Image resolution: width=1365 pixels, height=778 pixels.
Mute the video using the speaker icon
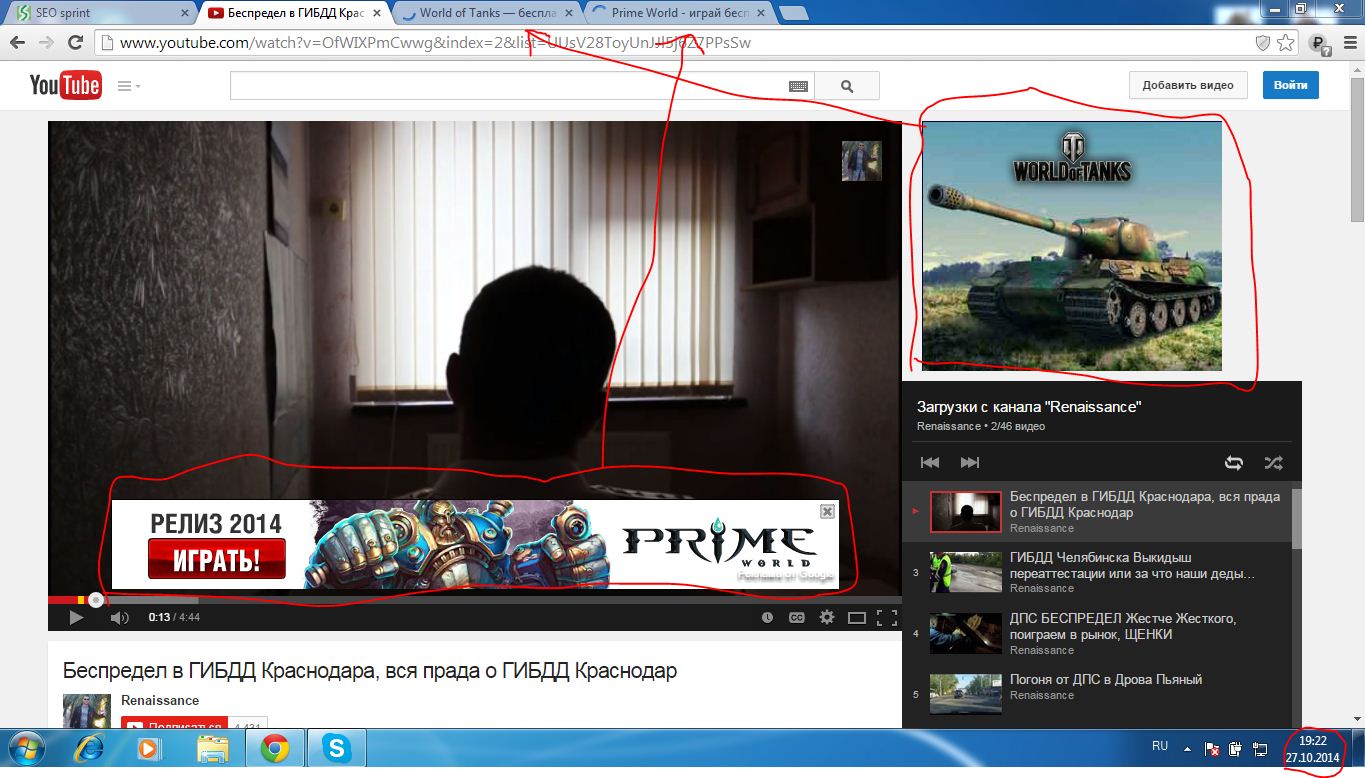tap(119, 618)
